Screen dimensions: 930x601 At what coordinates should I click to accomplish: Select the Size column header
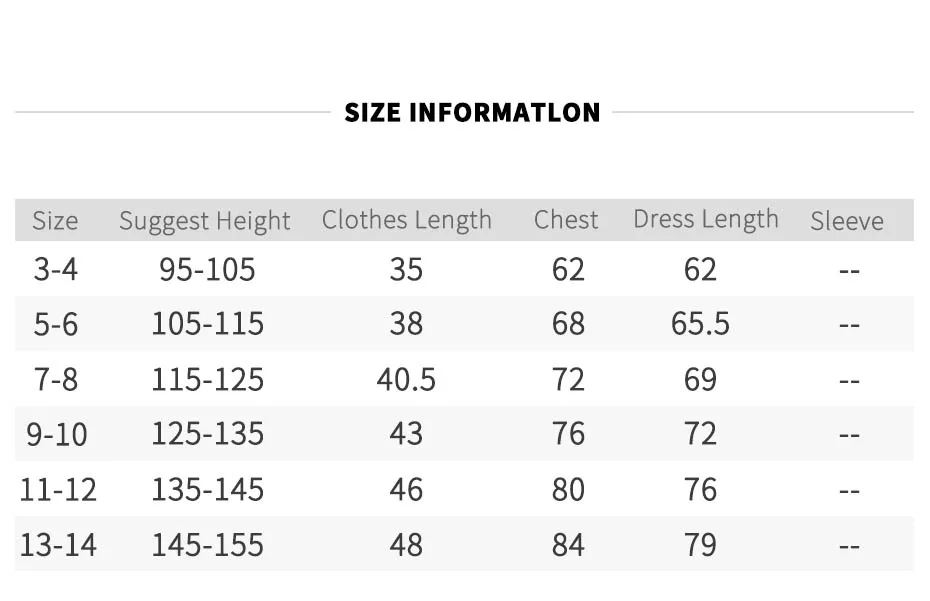point(55,221)
